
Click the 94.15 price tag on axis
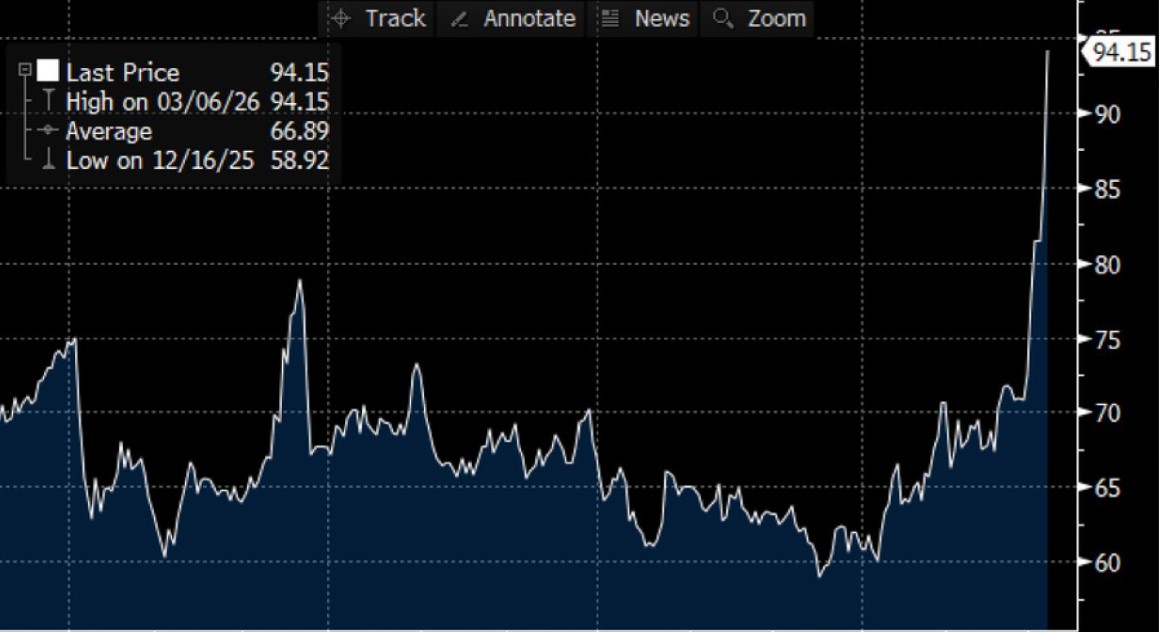pyautogui.click(x=1122, y=52)
